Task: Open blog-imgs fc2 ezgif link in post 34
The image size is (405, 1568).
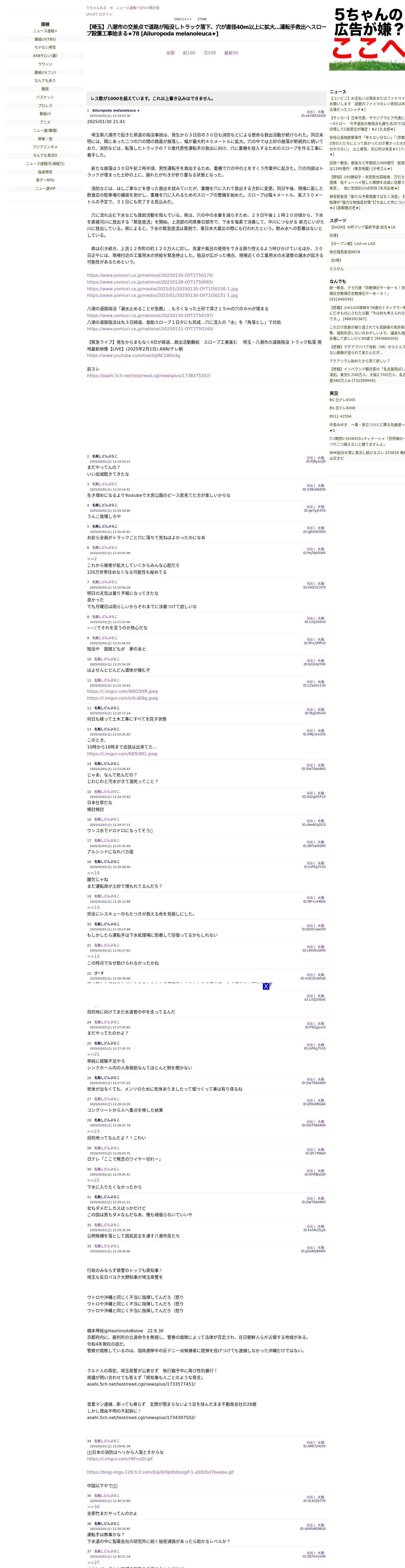Action: pos(160,1472)
